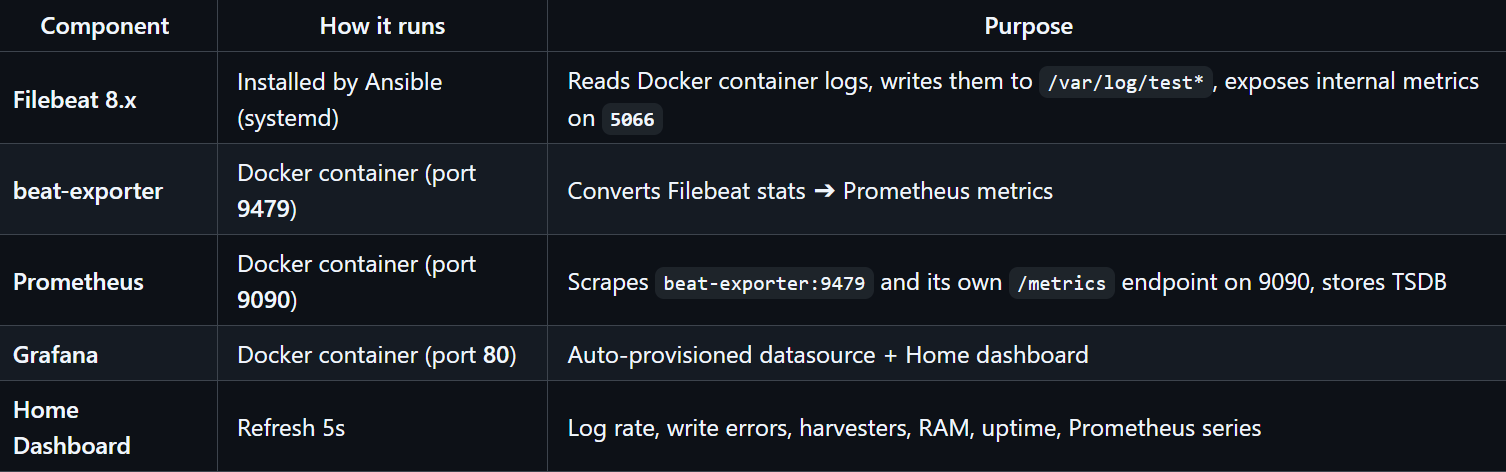Click the Docker container port 9090 cell
The image size is (1506, 472).
(x=356, y=282)
